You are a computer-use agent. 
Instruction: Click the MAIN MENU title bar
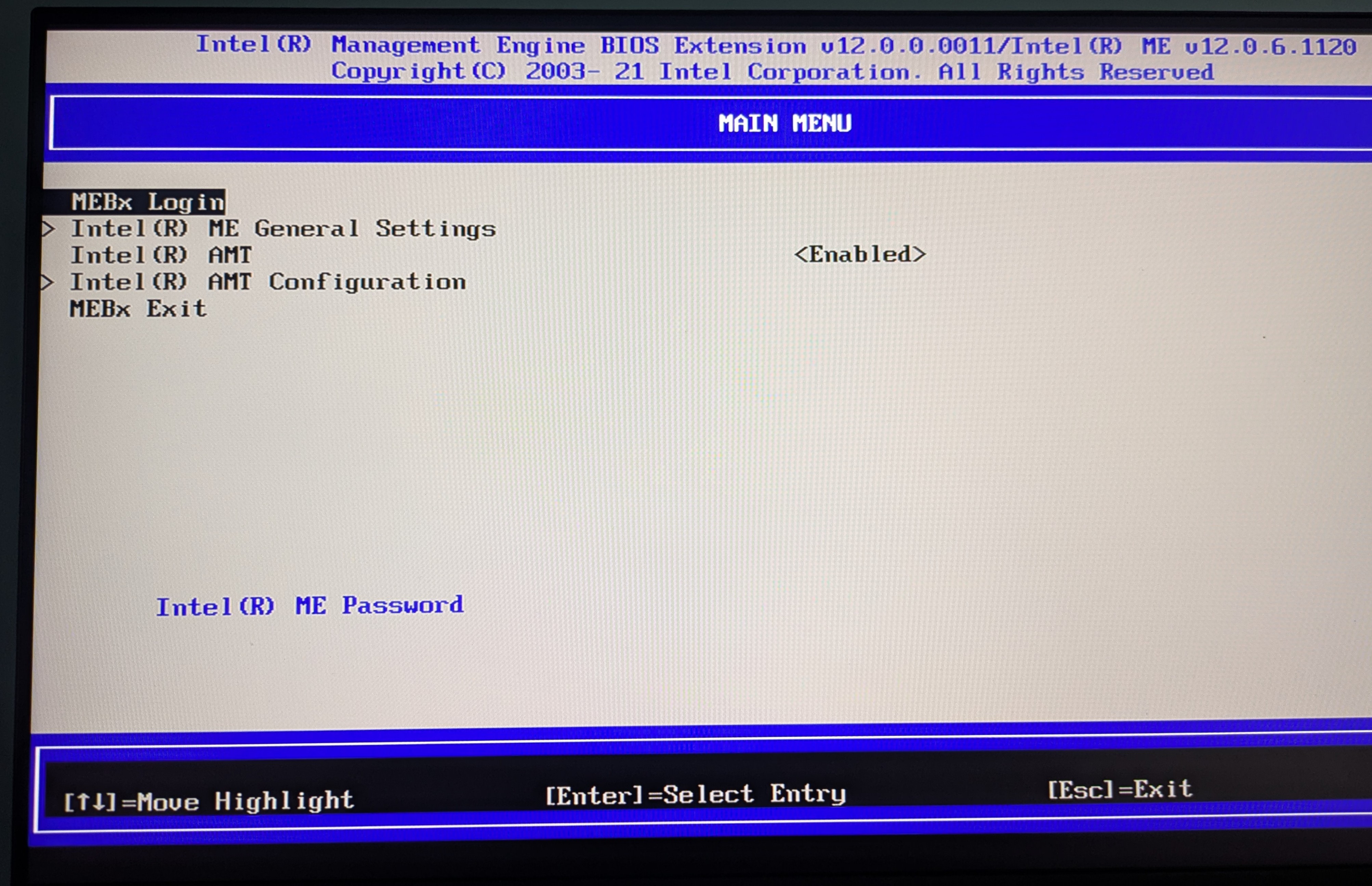(786, 123)
